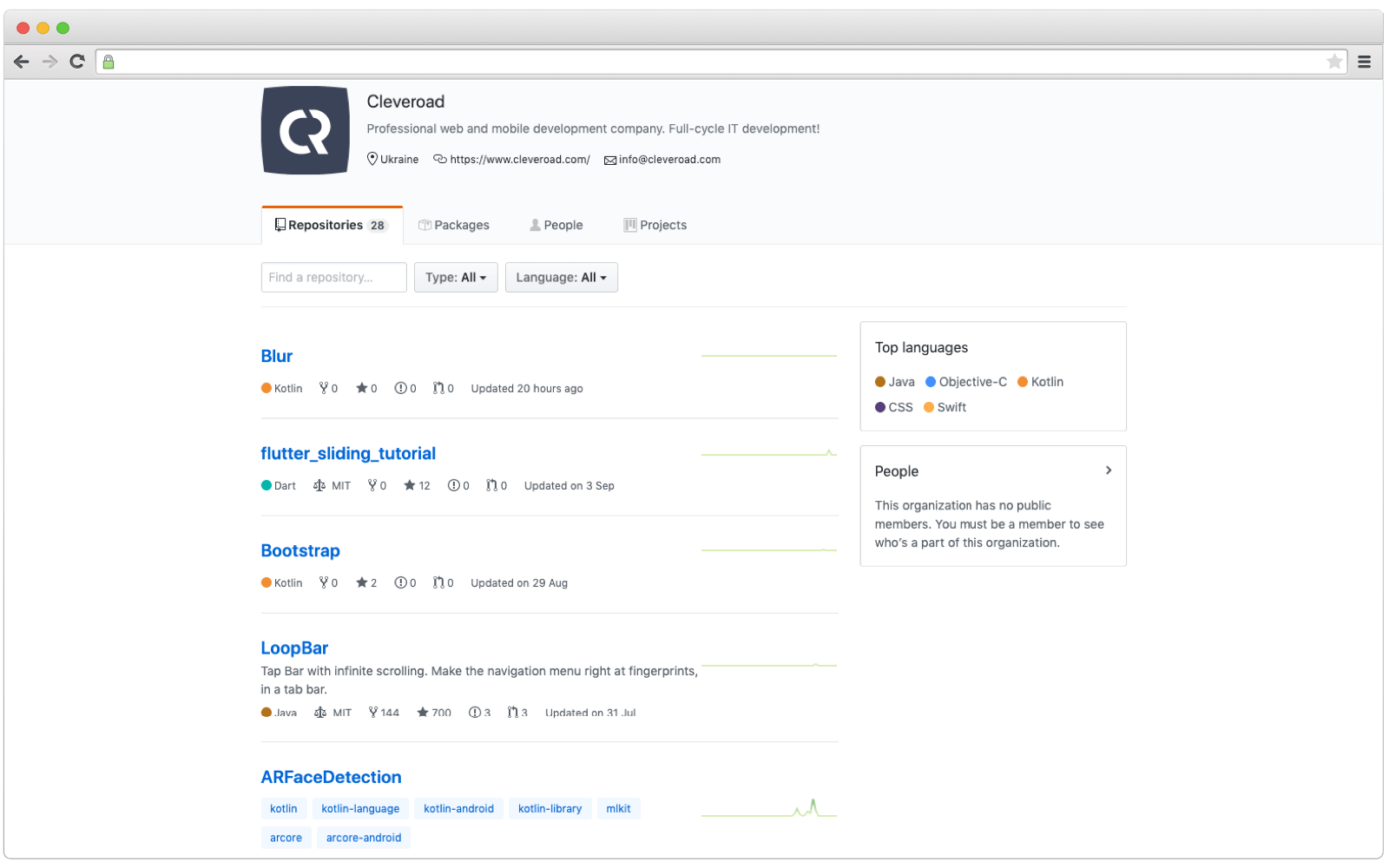Click the Bootstrap issues icon
Screen dimensions: 1389x868
click(400, 582)
